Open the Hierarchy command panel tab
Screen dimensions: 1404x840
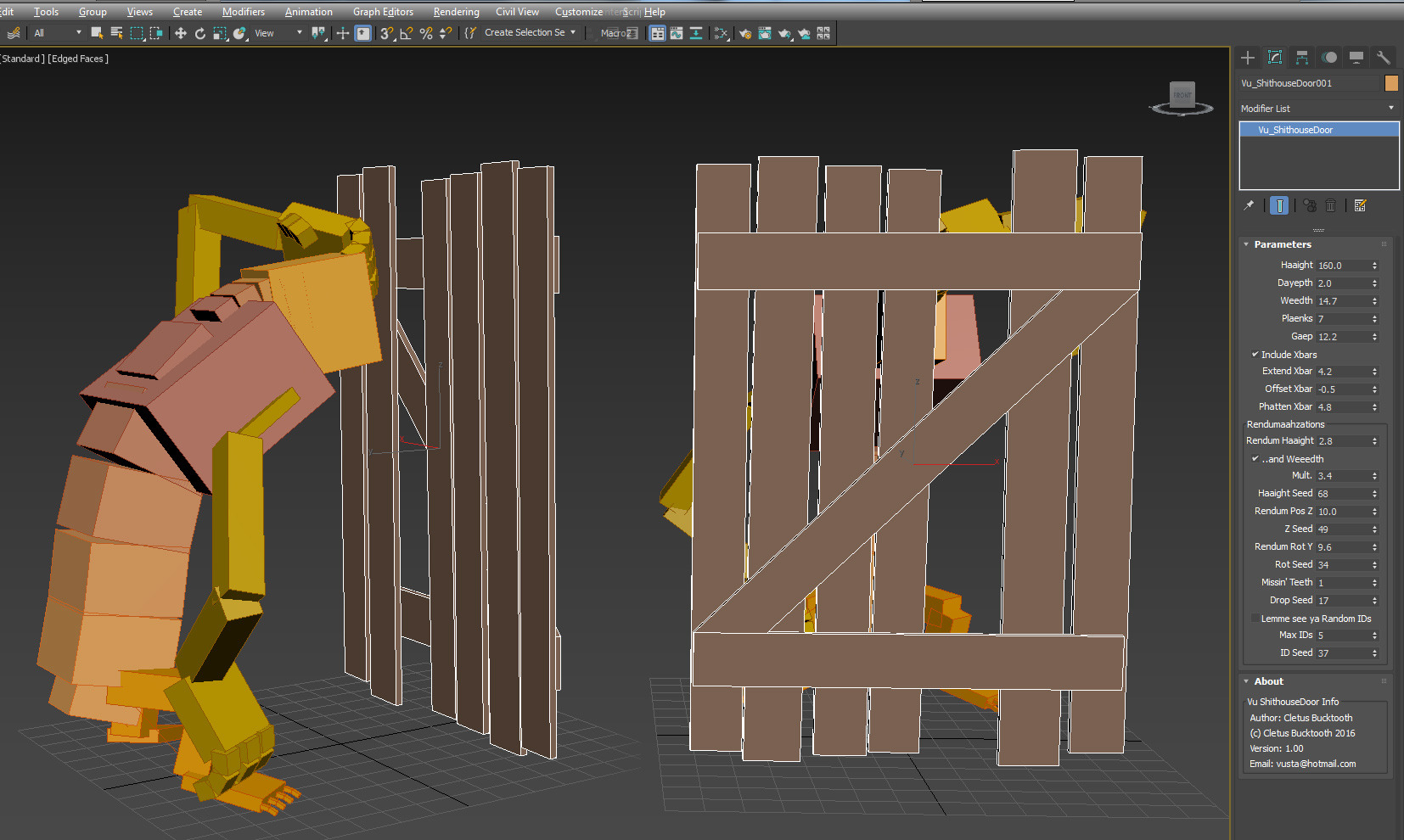point(1301,58)
